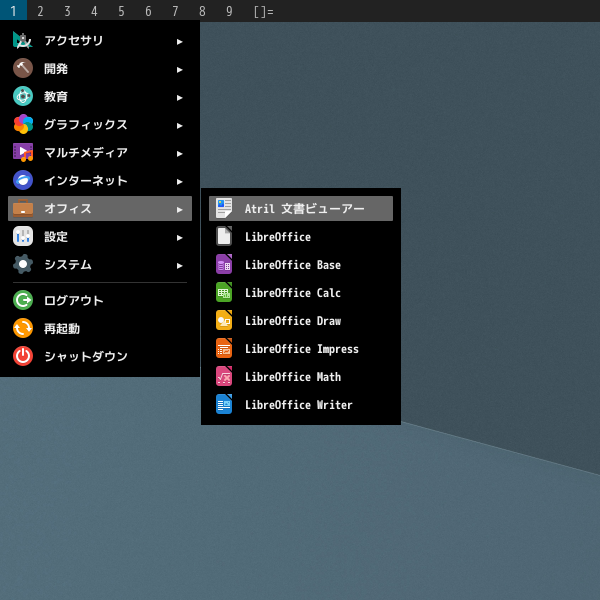Image resolution: width=600 pixels, height=600 pixels.
Task: Click the 設定 sliders icon
Action: coord(23,236)
